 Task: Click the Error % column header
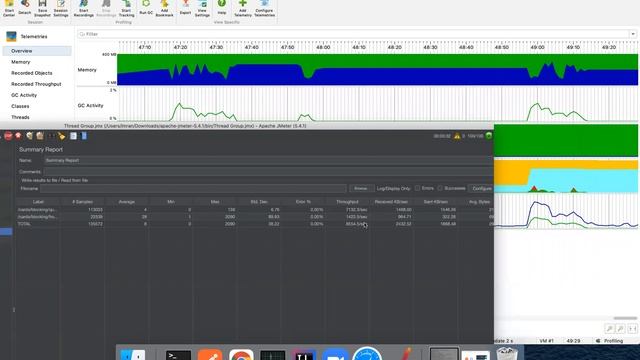pyautogui.click(x=303, y=202)
